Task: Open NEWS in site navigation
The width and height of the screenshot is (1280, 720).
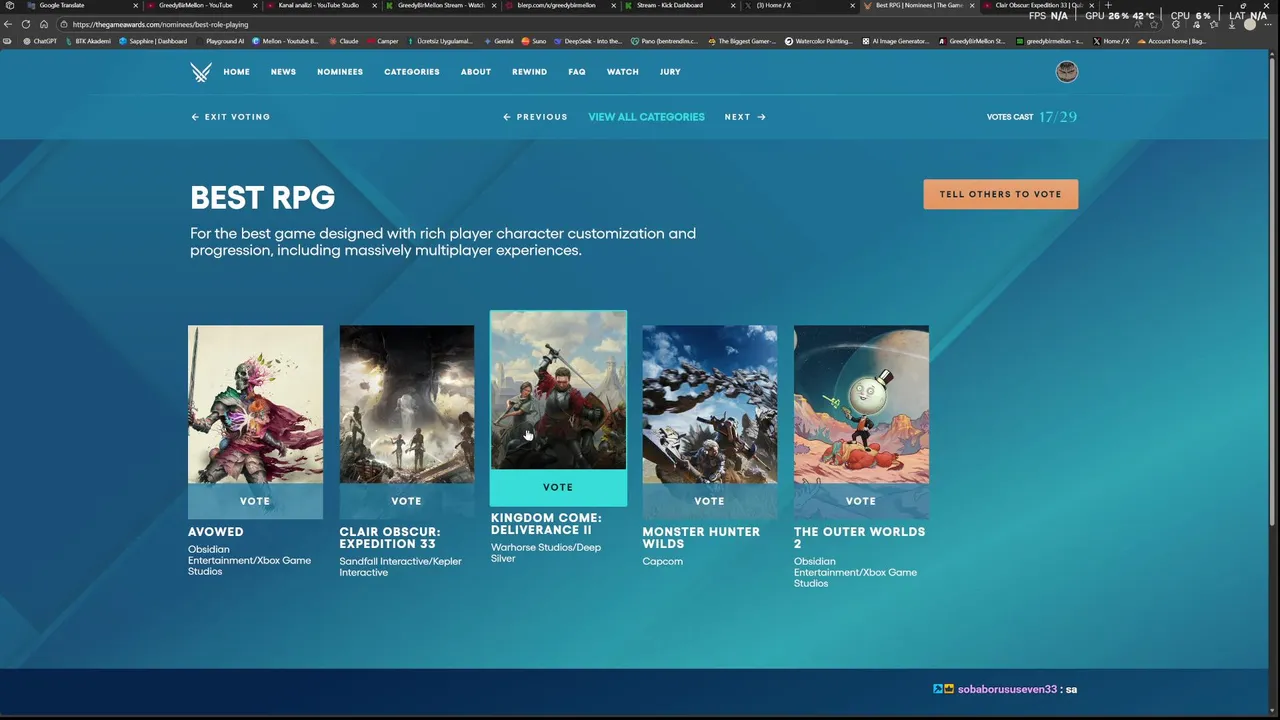Action: click(x=283, y=72)
